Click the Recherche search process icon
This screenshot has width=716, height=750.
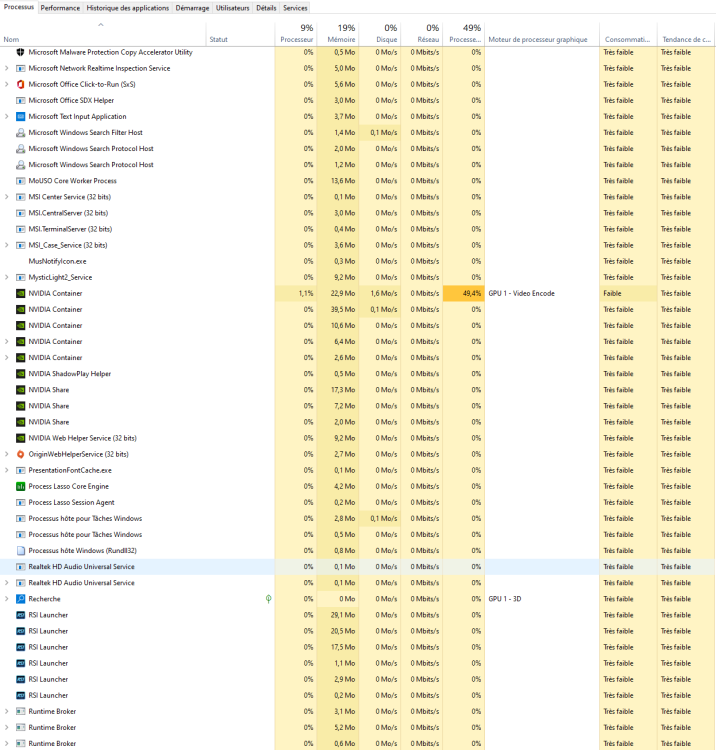pos(20,599)
